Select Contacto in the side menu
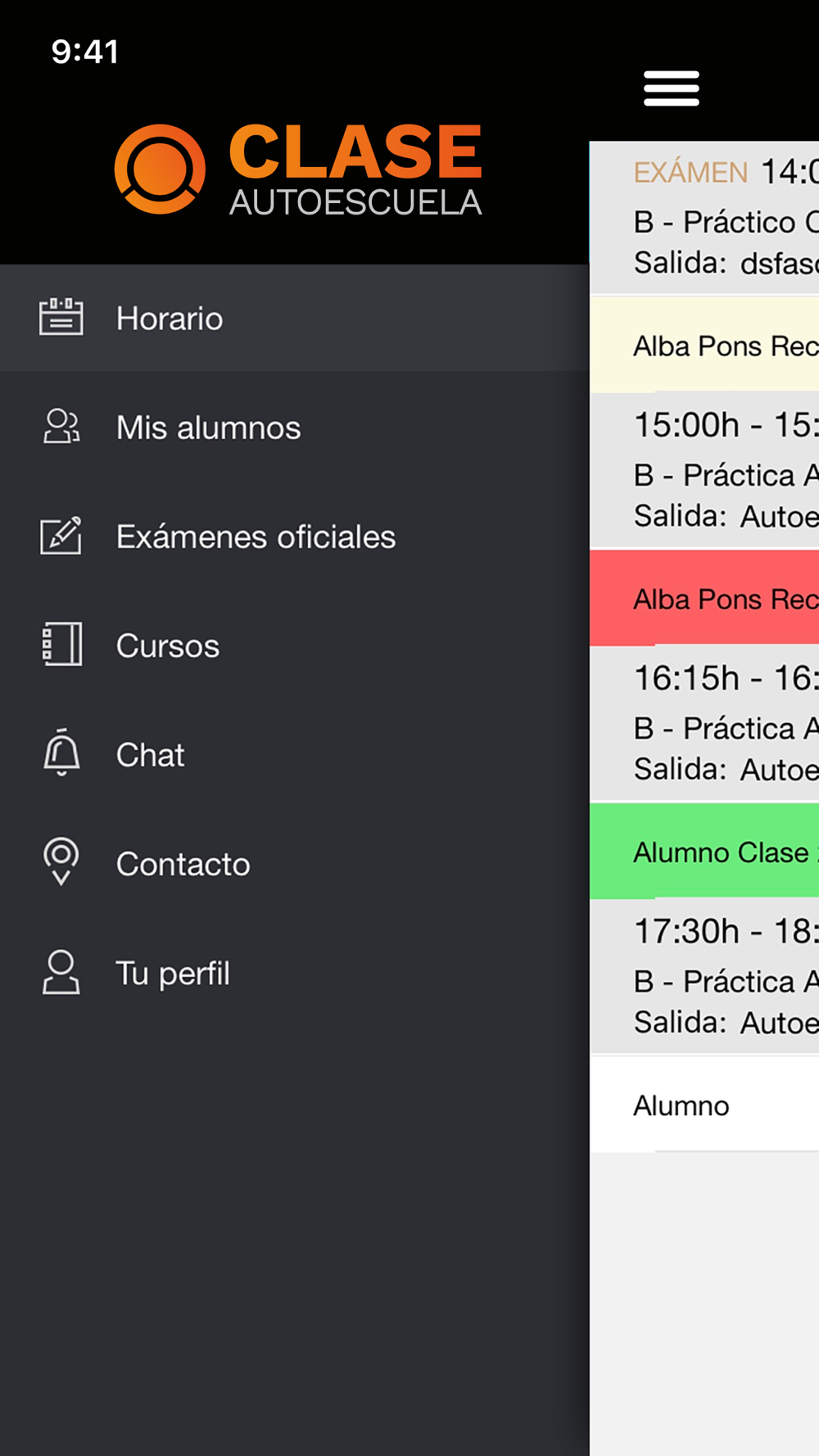The width and height of the screenshot is (819, 1456). point(295,863)
